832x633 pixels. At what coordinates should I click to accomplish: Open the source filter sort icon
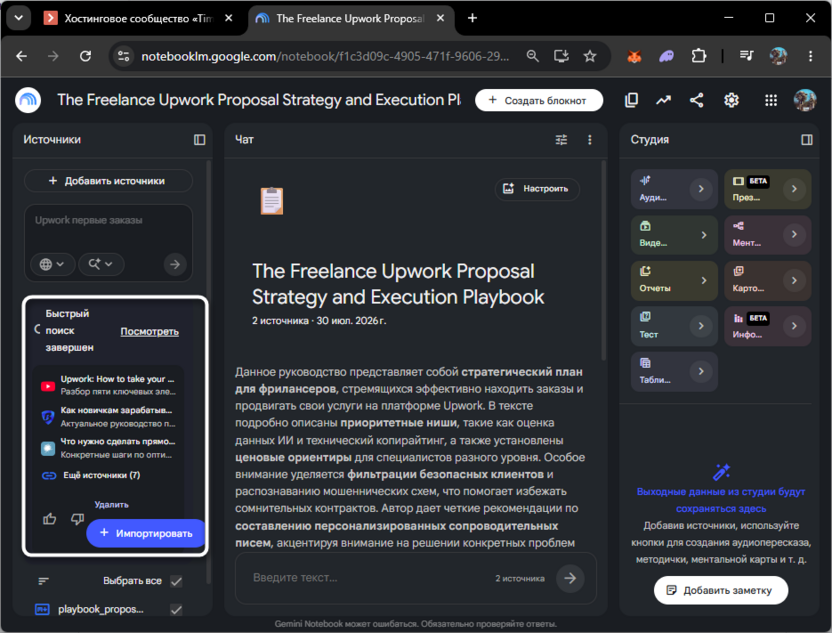point(44,581)
